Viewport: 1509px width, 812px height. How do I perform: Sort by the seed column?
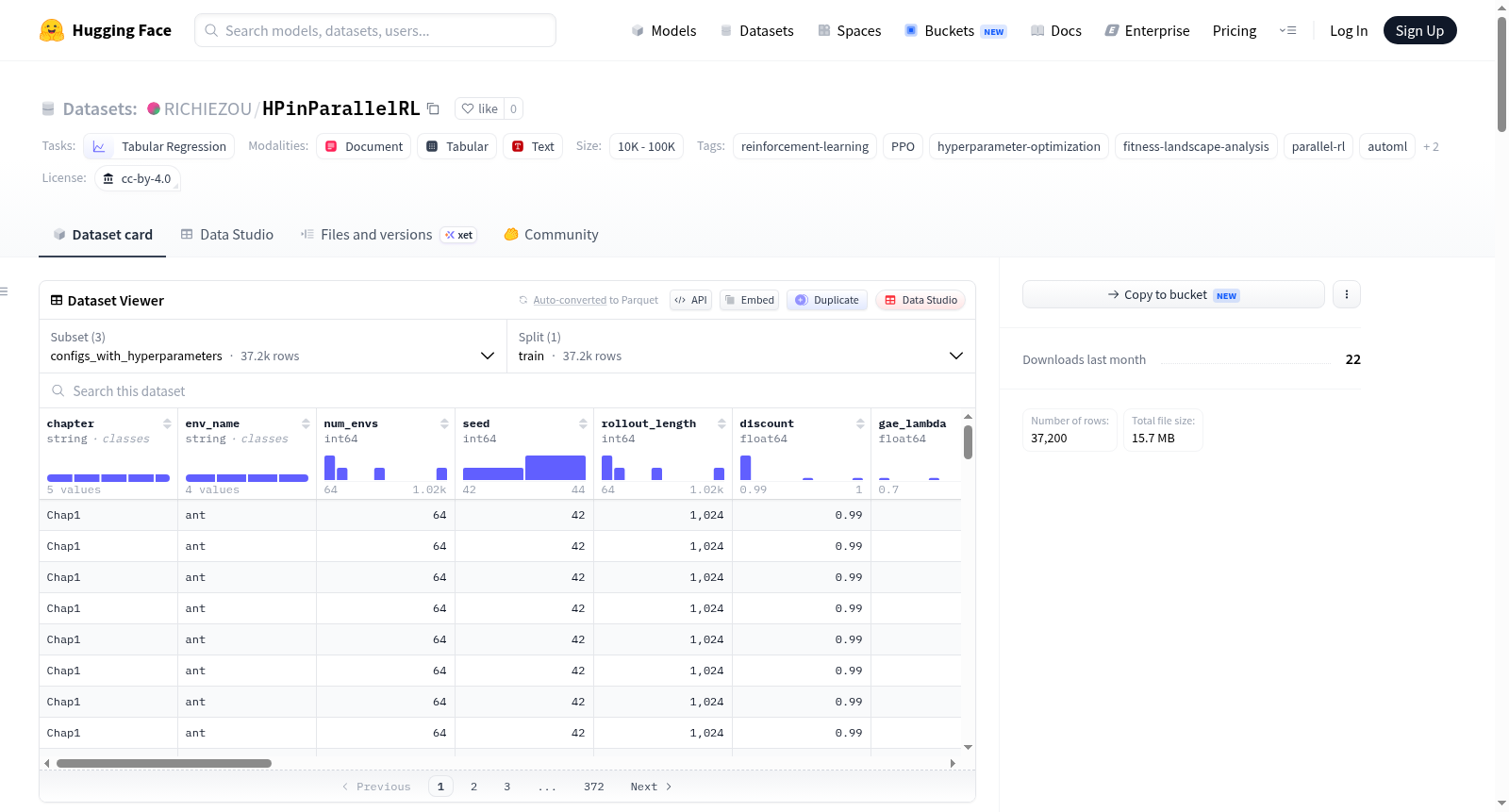583,423
